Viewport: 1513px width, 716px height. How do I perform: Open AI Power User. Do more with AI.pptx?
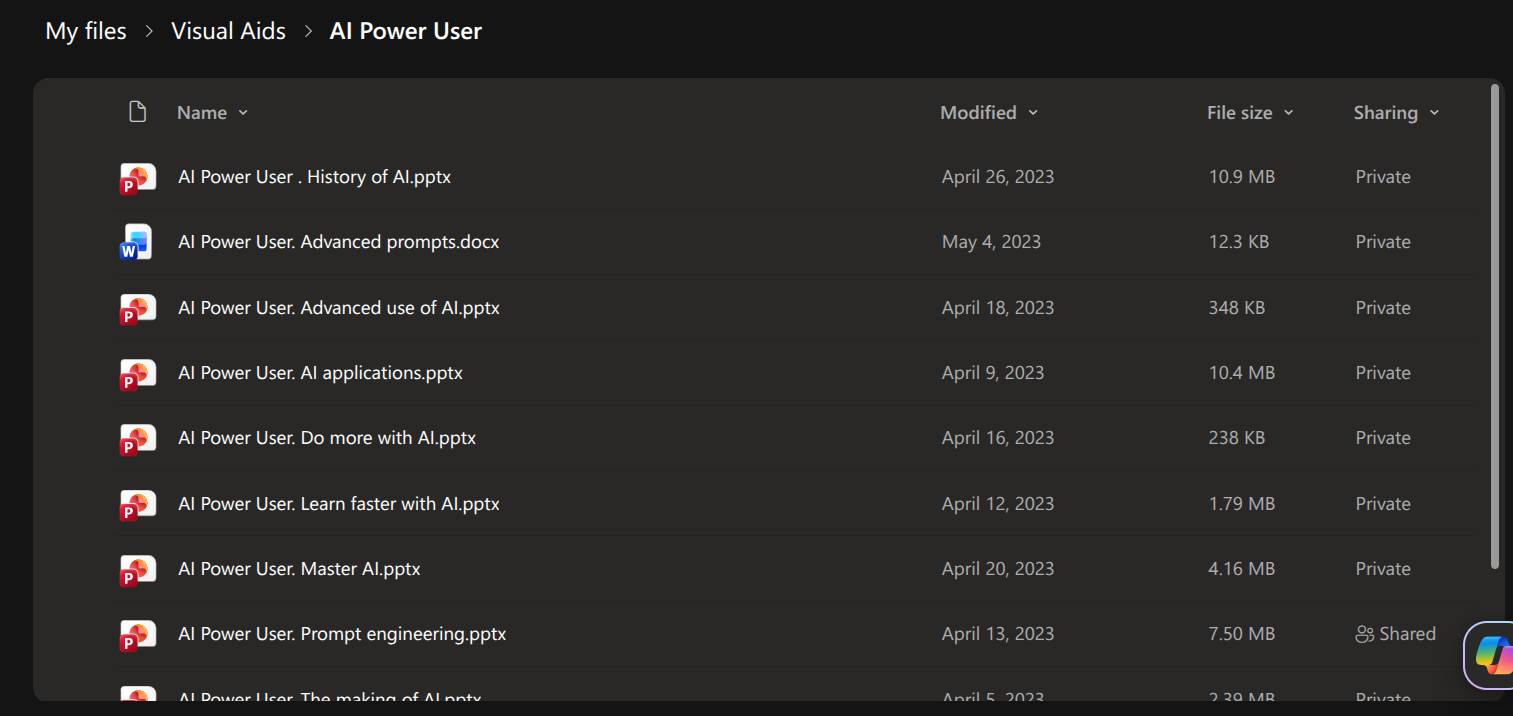pos(327,438)
